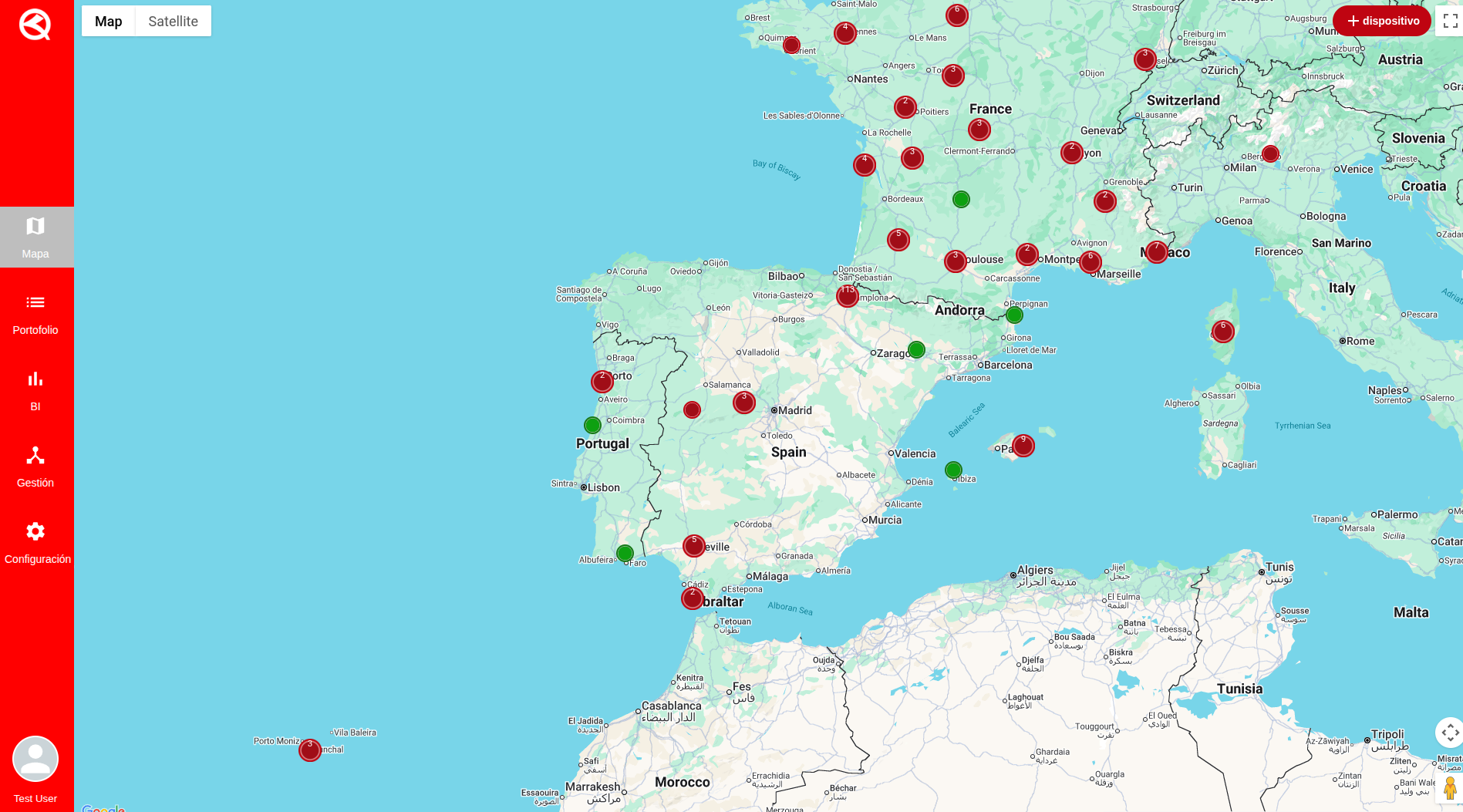The image size is (1463, 812).
Task: Open Configuración settings
Action: pos(36,543)
